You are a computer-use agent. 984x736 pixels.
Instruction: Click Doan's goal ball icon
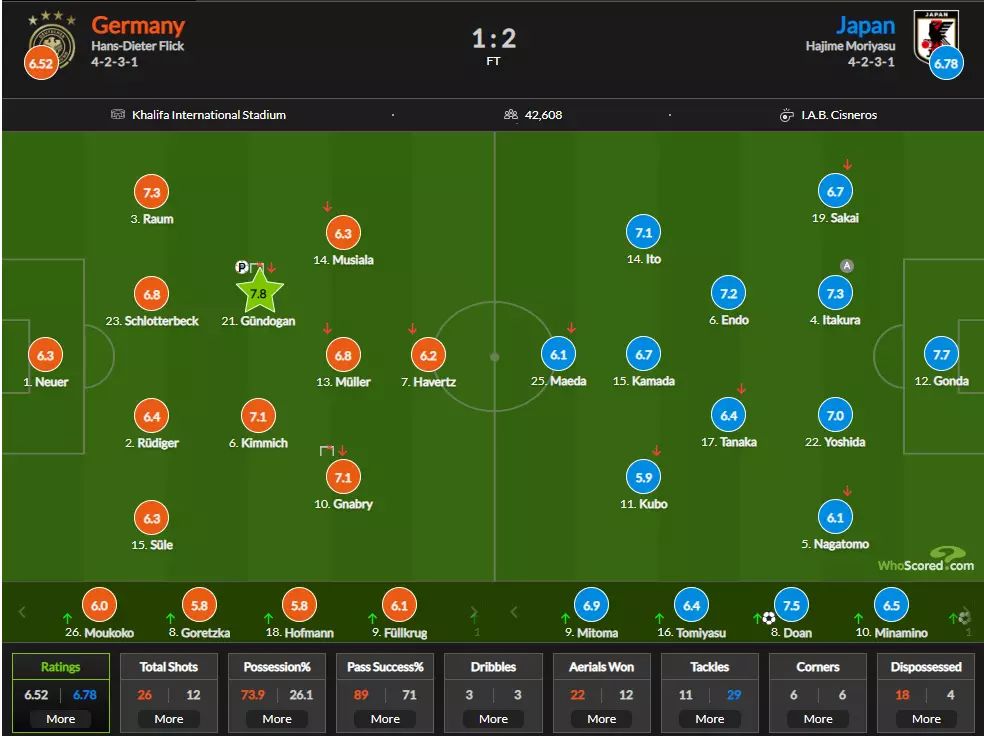coord(768,618)
